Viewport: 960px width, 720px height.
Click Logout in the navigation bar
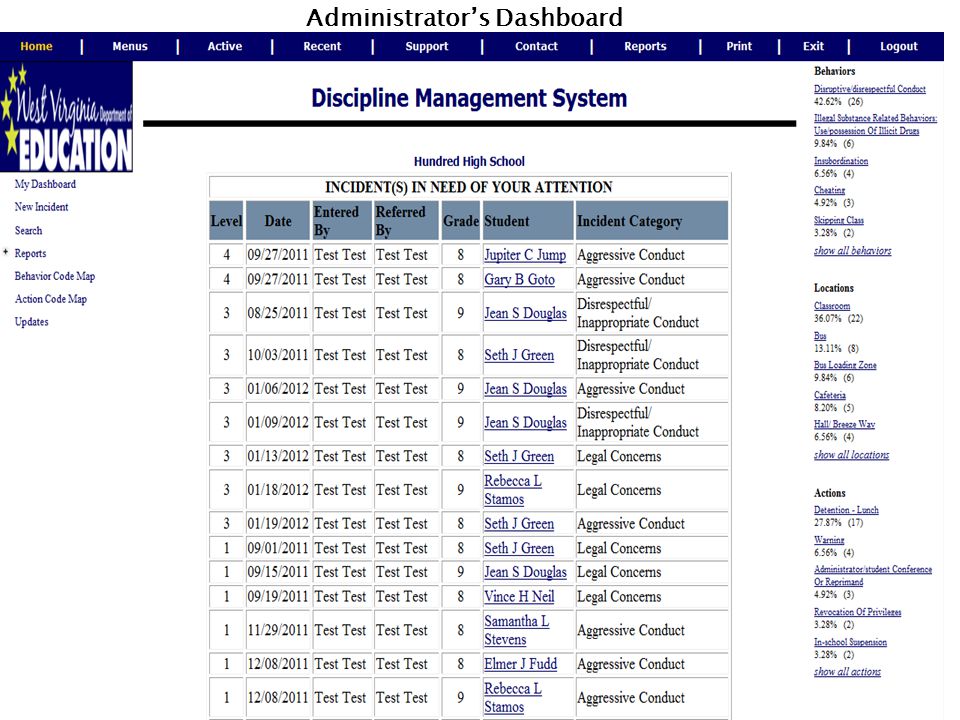point(899,47)
